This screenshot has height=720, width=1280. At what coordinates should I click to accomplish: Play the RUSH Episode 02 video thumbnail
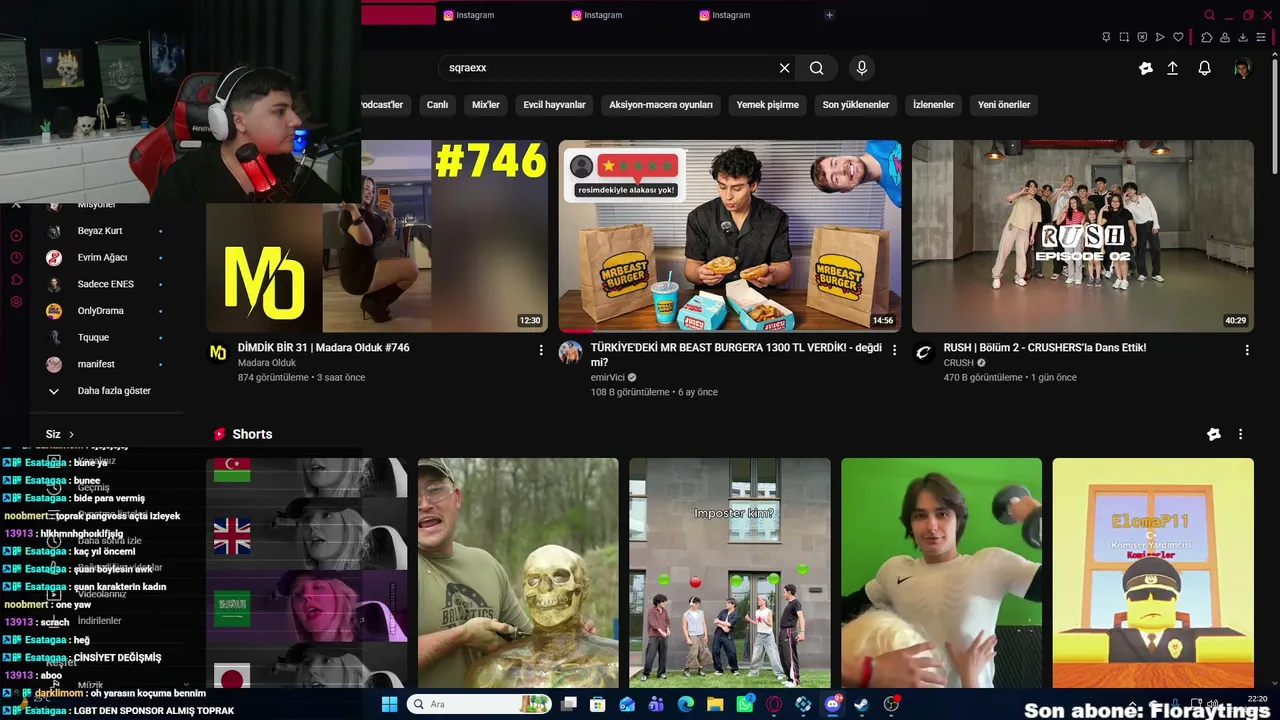click(1083, 236)
